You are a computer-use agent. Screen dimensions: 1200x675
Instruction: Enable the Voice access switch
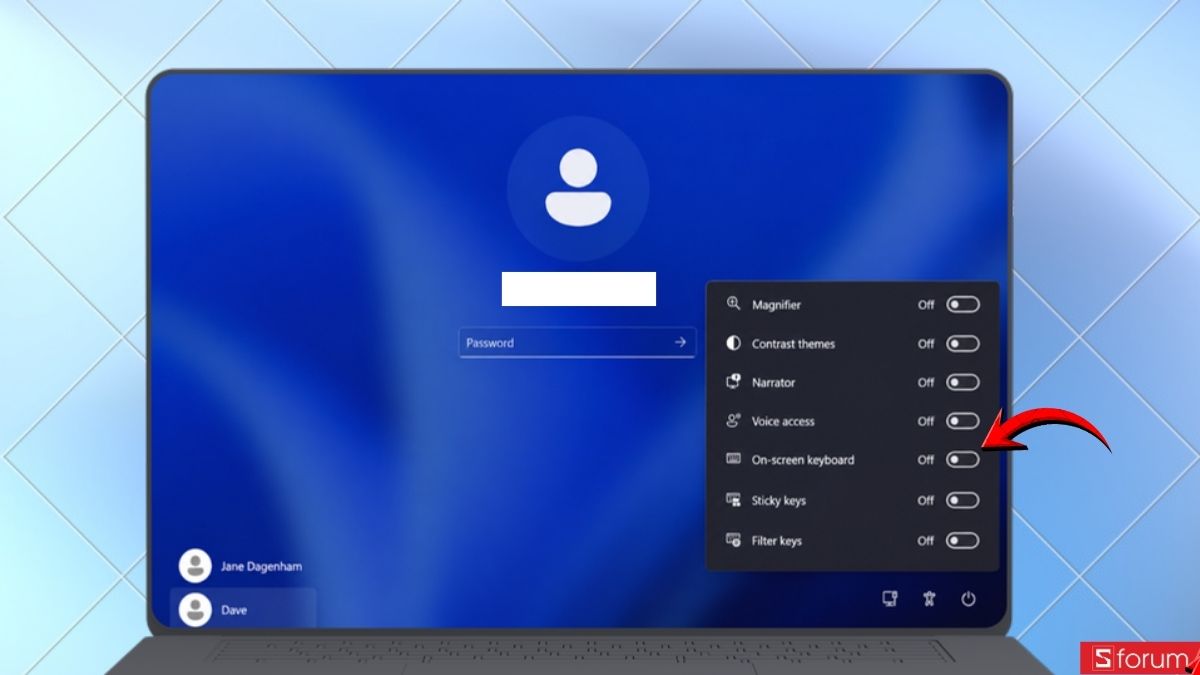(x=962, y=421)
